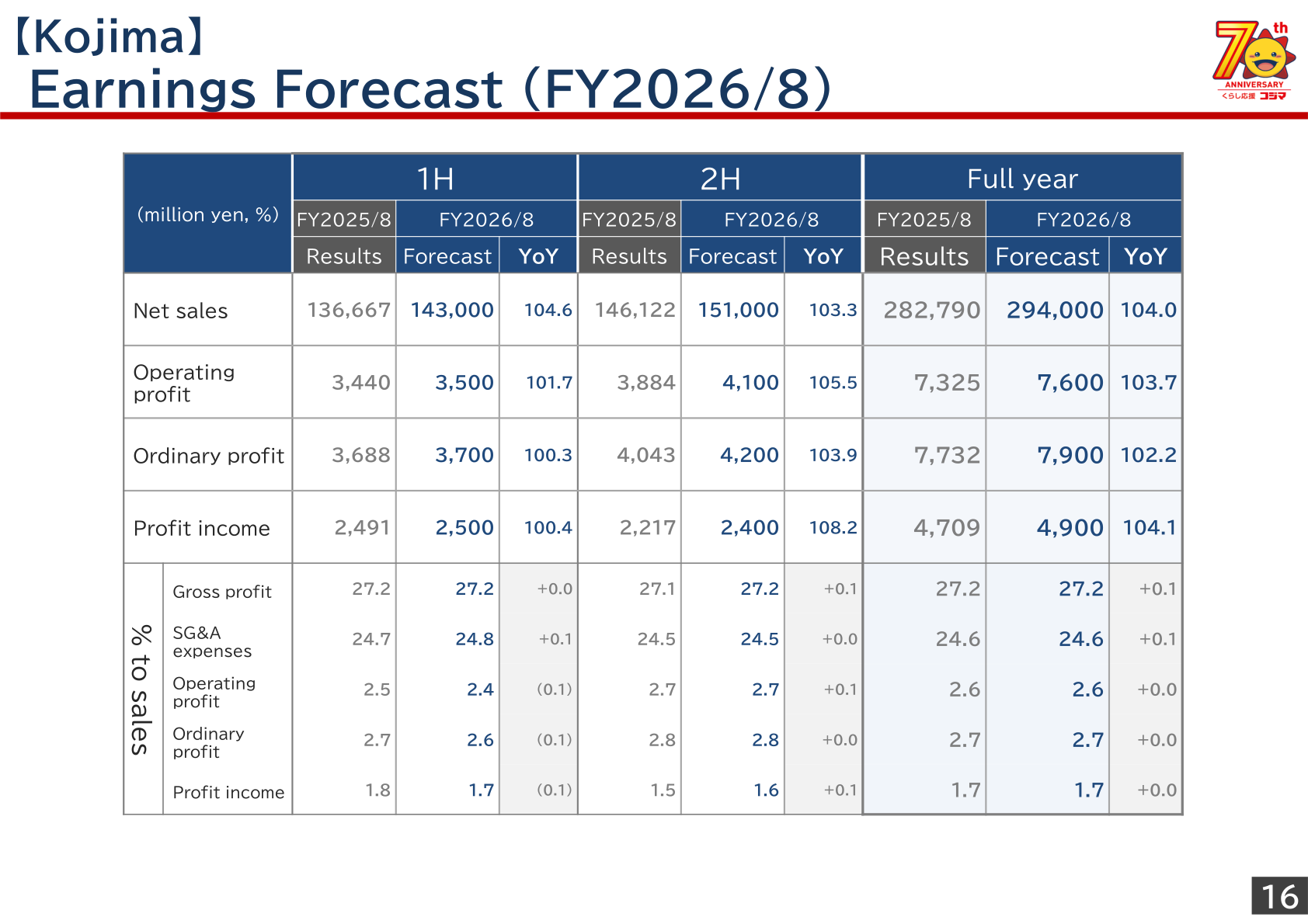The image size is (1308, 924).
Task: Click the Net sales row label
Action: click(x=181, y=311)
